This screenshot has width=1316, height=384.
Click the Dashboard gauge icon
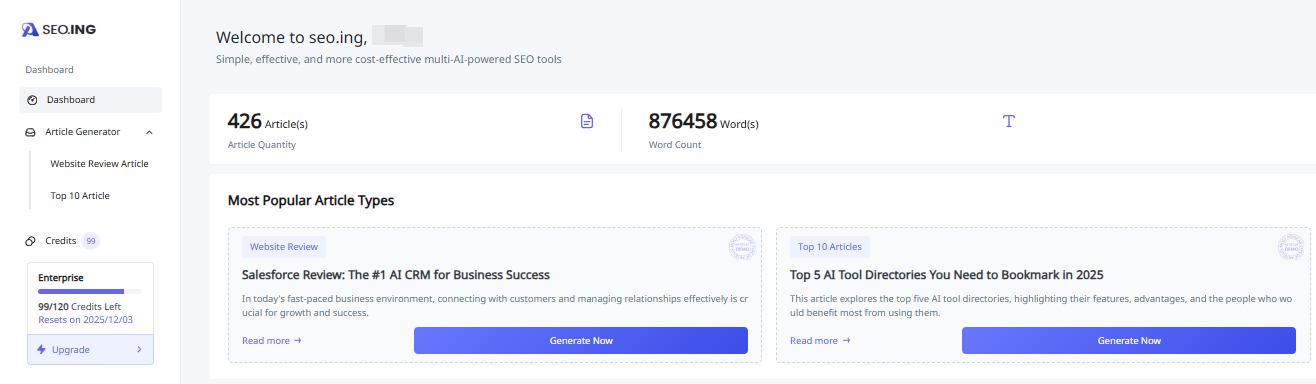click(32, 100)
